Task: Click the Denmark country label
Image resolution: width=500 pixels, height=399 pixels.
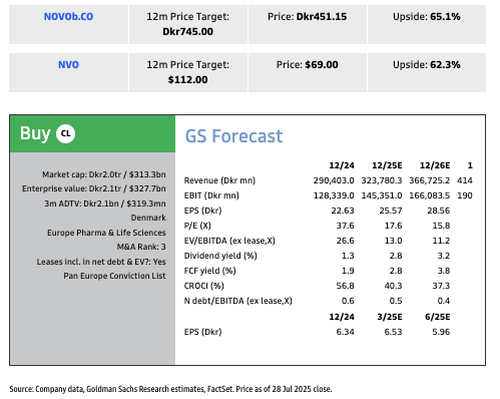Action: click(x=148, y=218)
